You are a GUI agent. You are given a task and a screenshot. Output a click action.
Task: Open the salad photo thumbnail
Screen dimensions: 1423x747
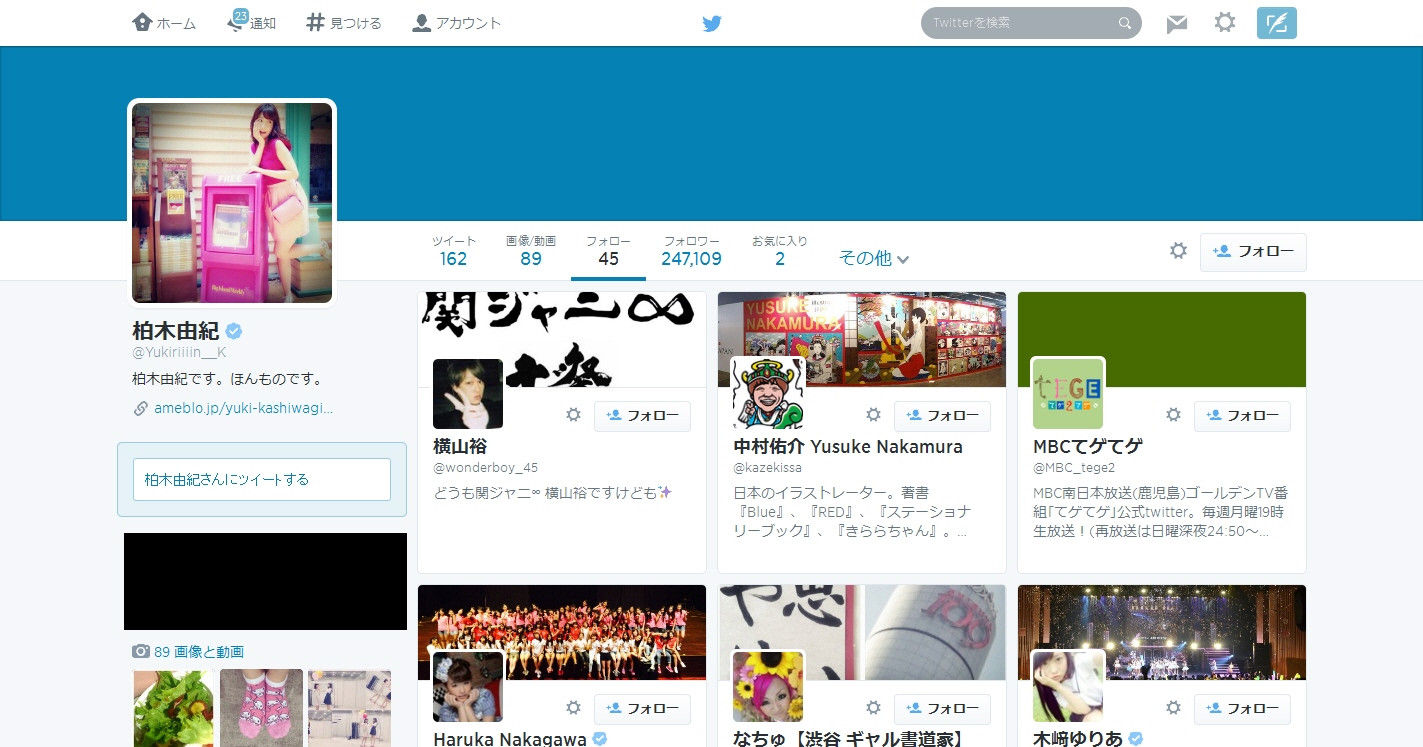tap(172, 708)
